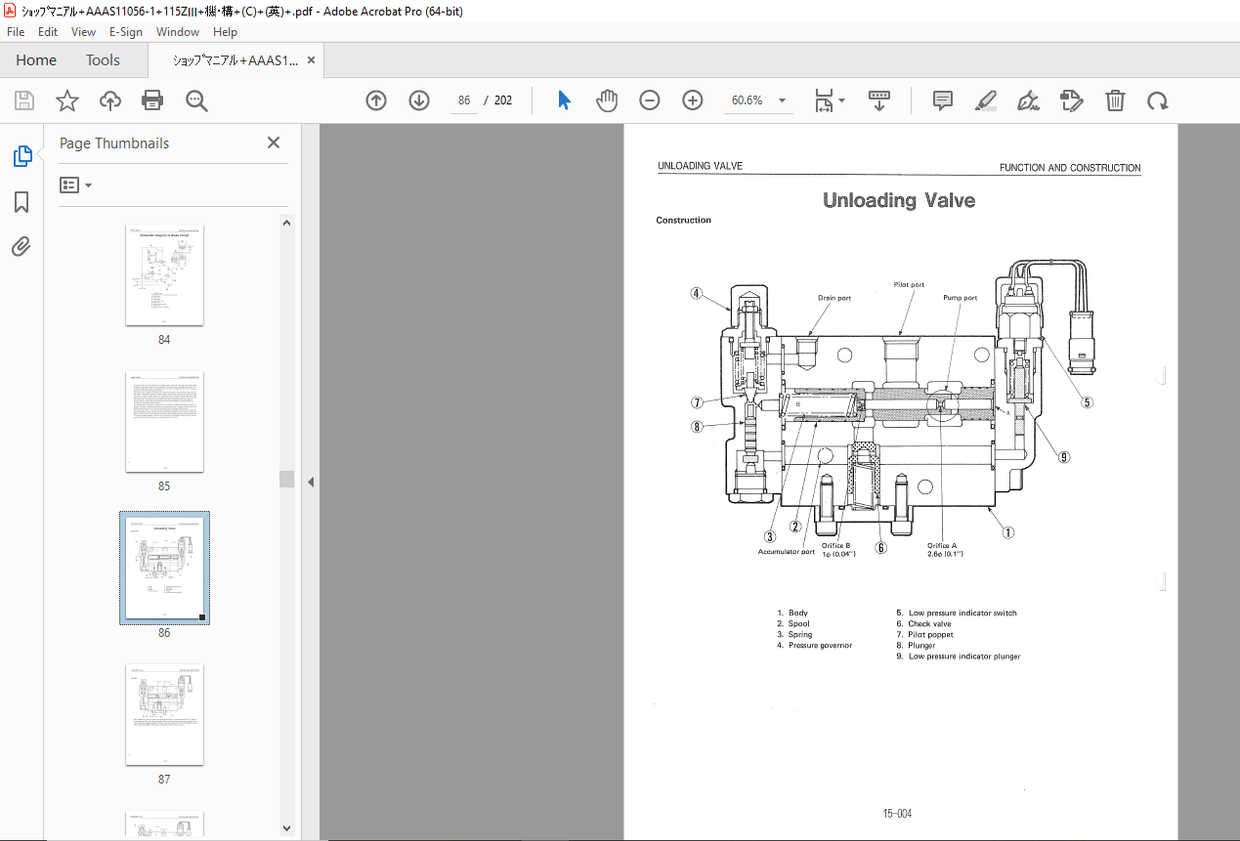
Task: Delete the current page with trash icon
Action: click(1115, 100)
